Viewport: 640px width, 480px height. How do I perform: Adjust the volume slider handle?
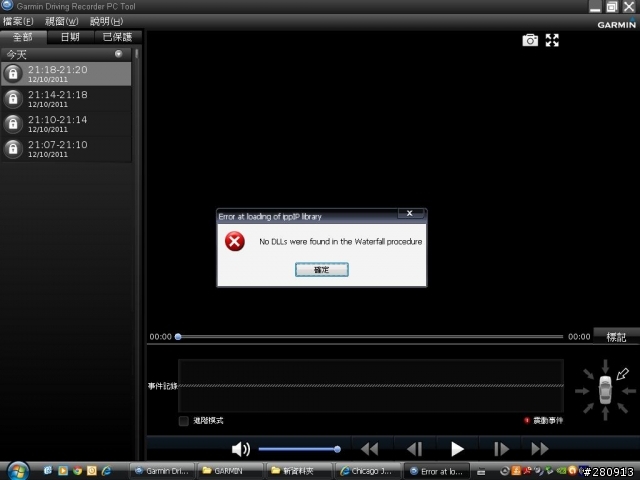[337, 449]
